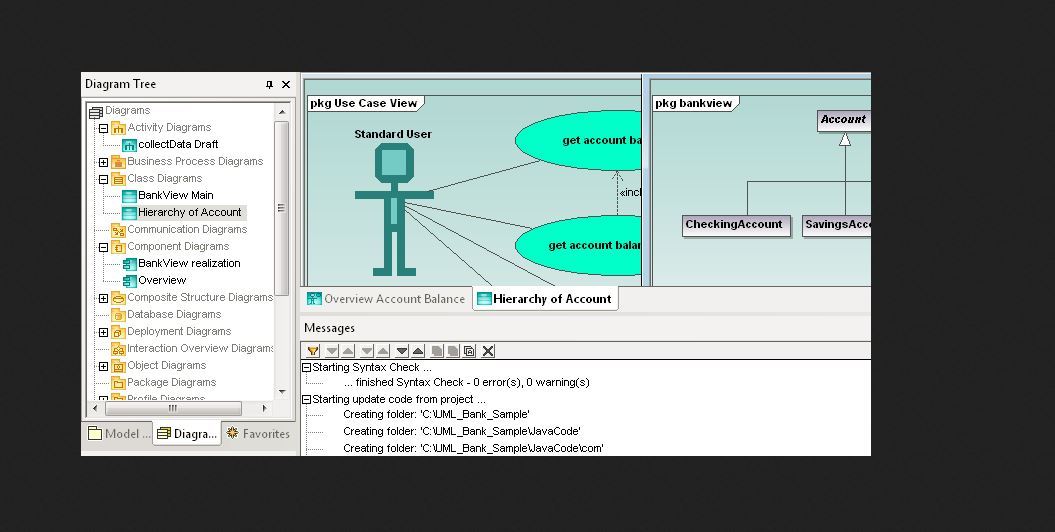
Task: Switch to the Model Tree tab
Action: coord(119,434)
